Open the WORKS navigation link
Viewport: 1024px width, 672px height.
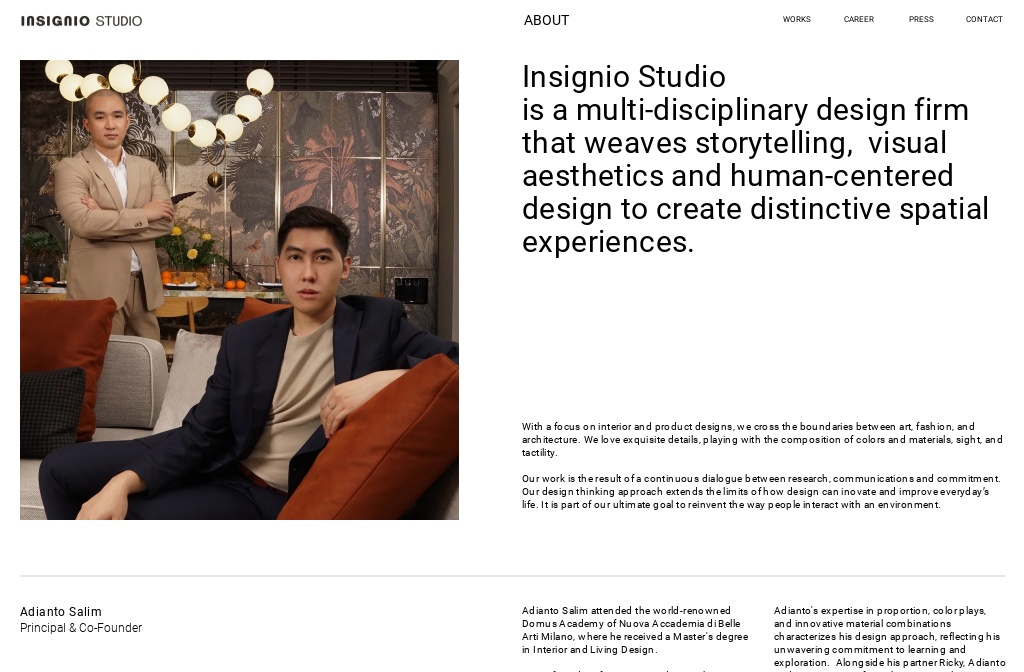click(796, 19)
